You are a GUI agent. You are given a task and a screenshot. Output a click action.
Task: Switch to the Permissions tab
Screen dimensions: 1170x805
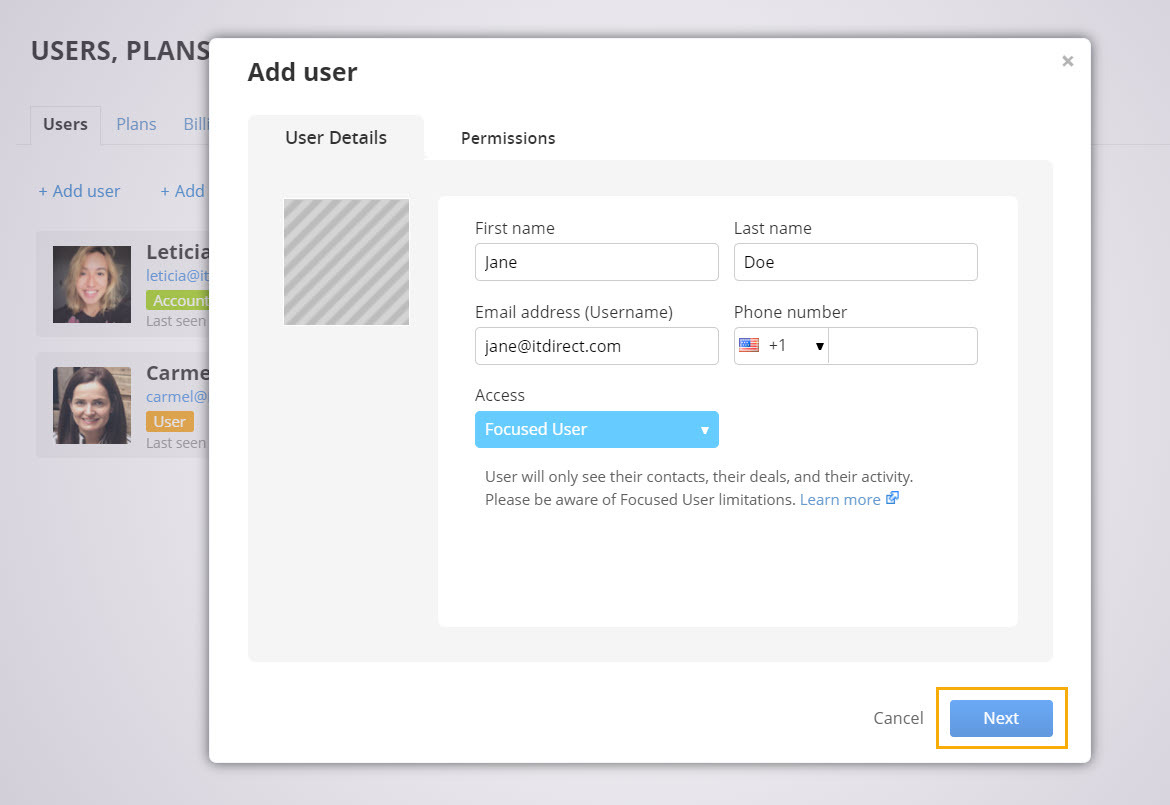508,138
